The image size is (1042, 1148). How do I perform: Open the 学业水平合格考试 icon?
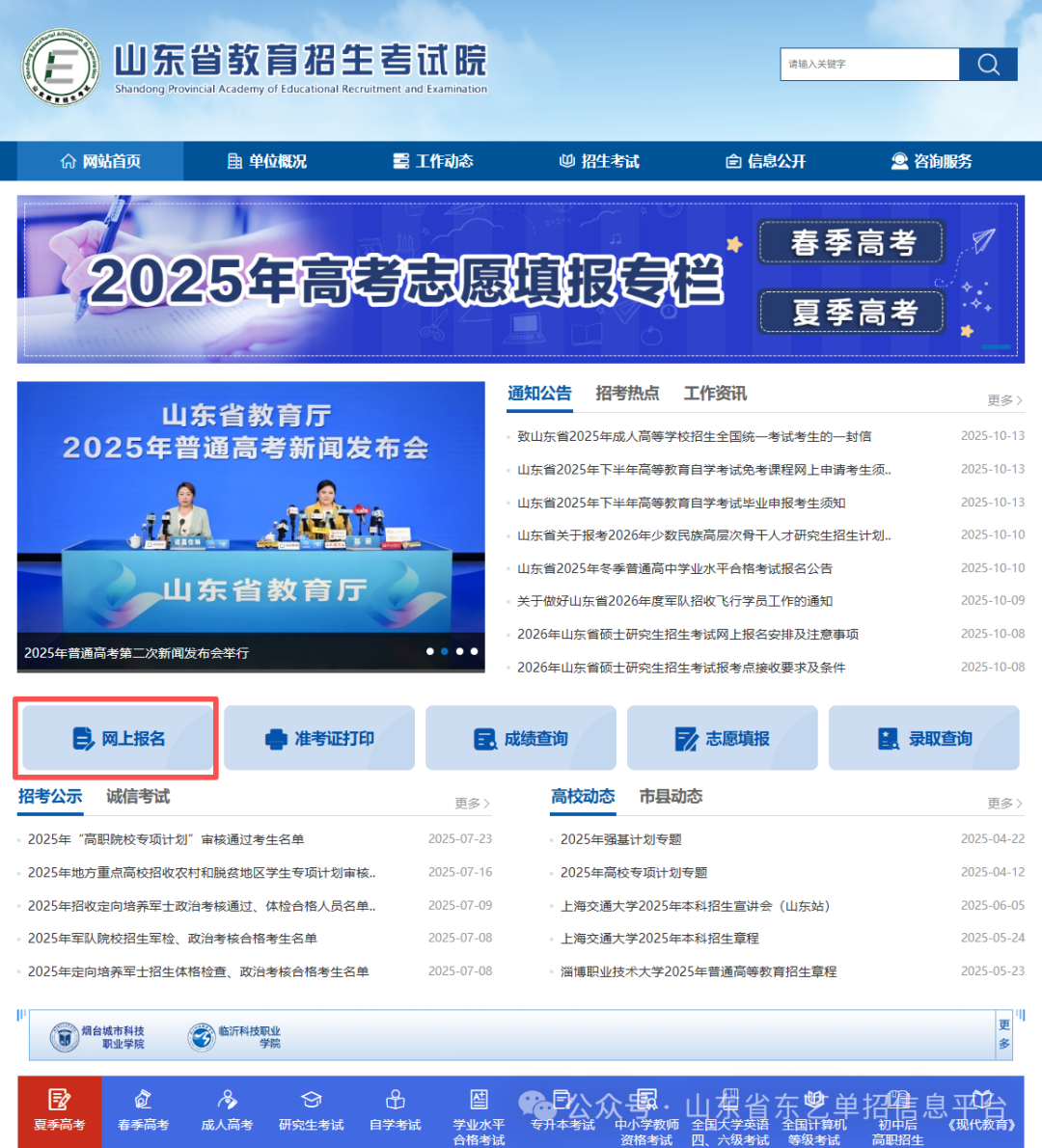479,1117
